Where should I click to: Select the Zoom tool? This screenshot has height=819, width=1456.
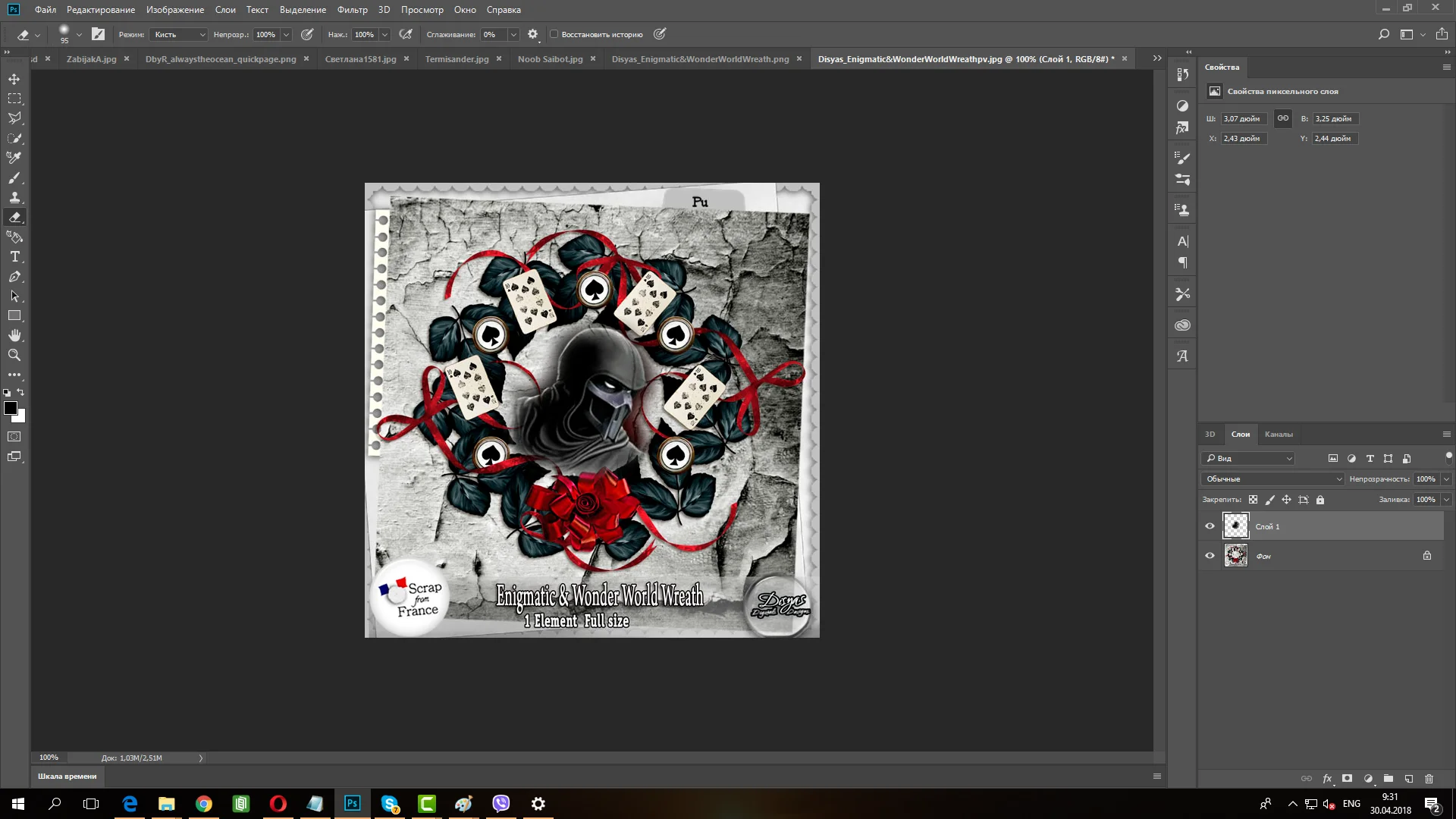[x=14, y=355]
